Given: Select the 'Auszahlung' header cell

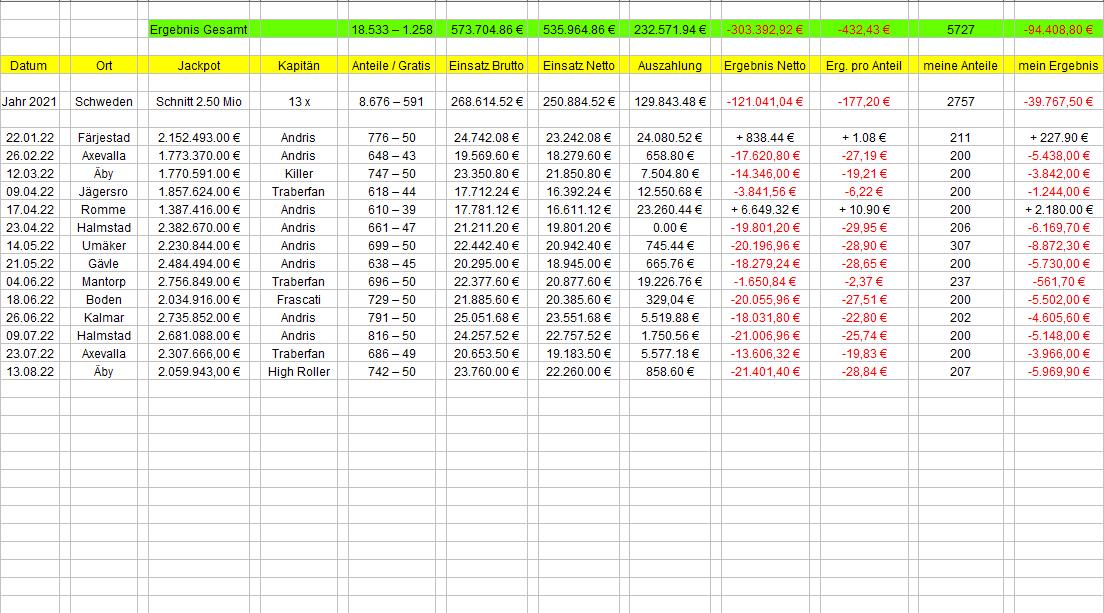Looking at the screenshot, I should 670,65.
